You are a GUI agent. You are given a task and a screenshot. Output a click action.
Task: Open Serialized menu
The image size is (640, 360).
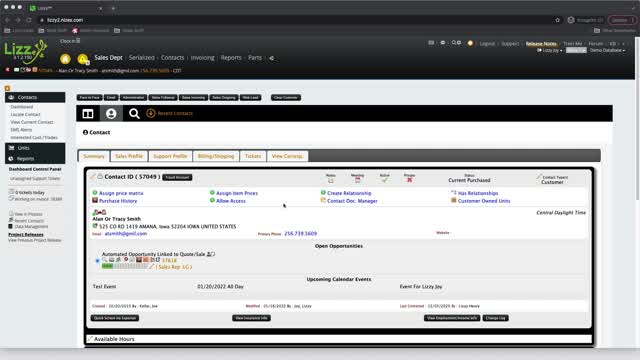(x=142, y=58)
